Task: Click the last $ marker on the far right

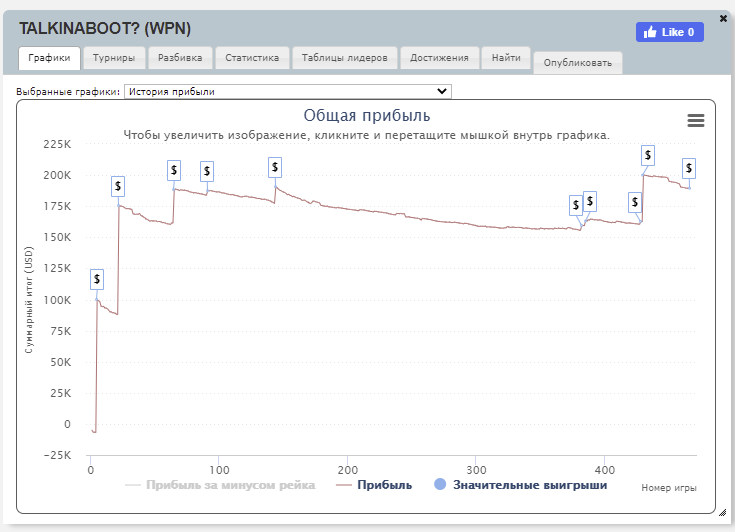Action: click(688, 168)
